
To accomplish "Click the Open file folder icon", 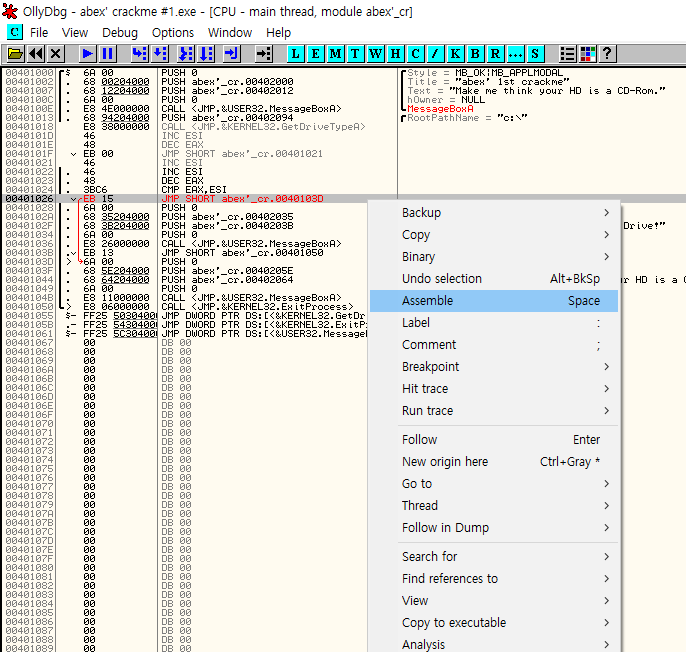I will [x=15, y=54].
